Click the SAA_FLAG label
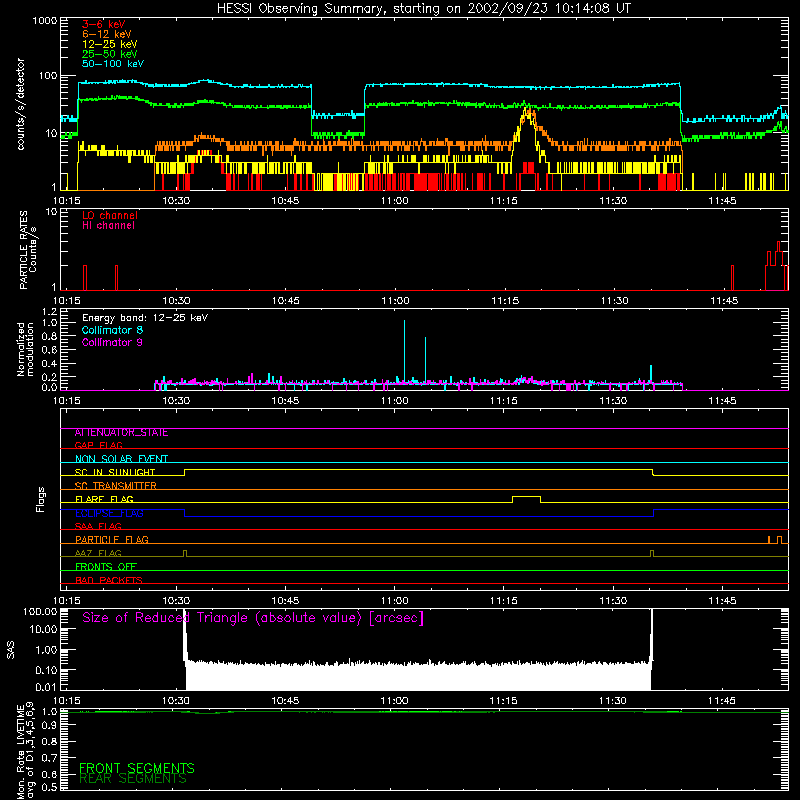 98,526
